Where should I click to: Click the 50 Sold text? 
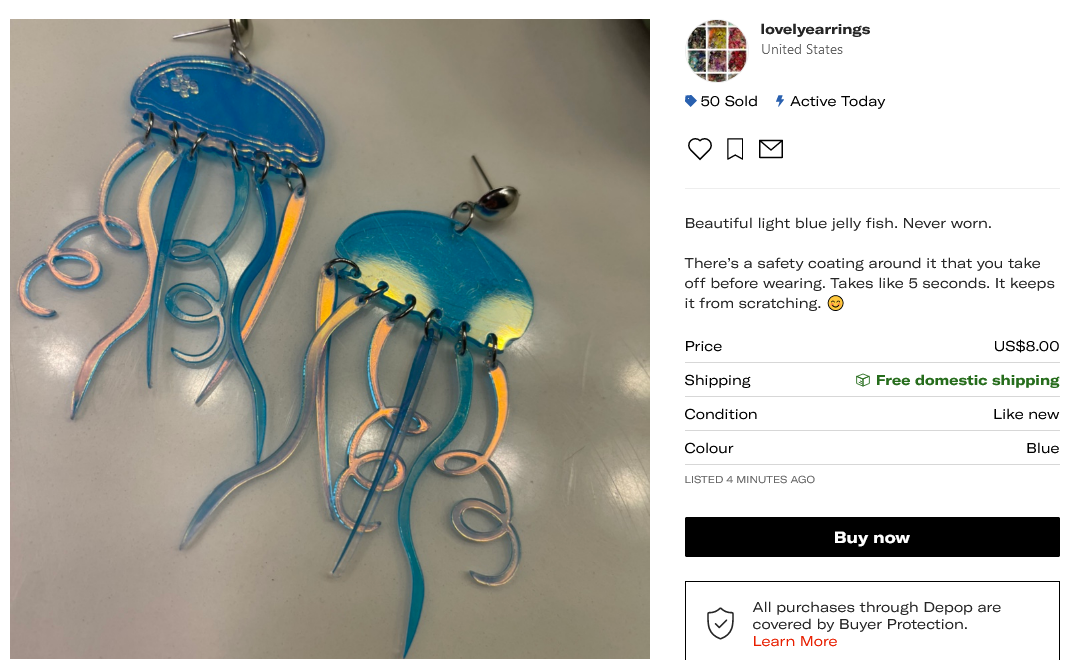pos(729,101)
